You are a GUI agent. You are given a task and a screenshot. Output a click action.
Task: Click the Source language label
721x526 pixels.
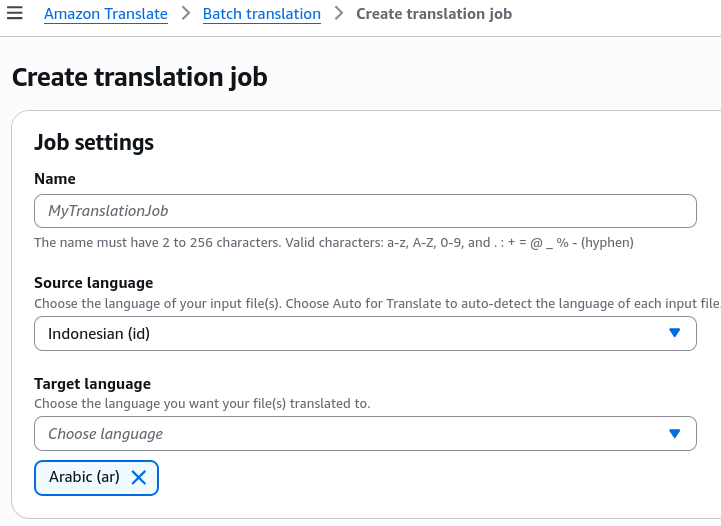pos(93,283)
